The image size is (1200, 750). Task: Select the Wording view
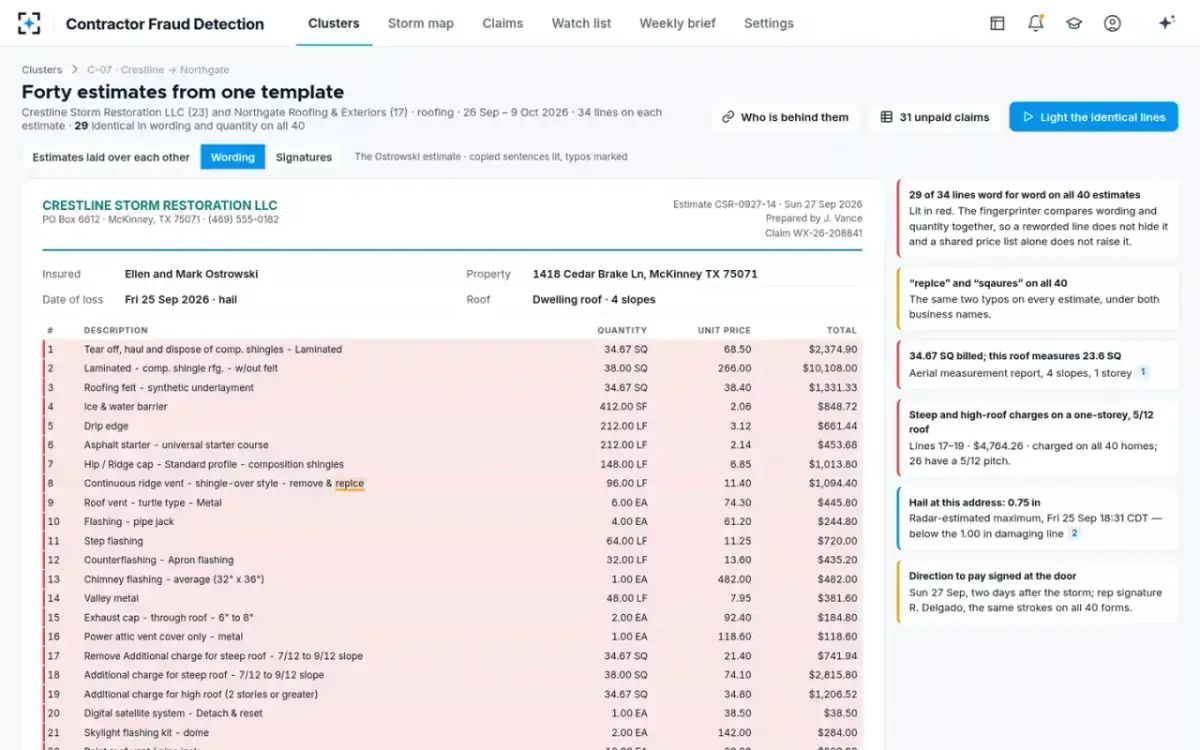coord(233,157)
